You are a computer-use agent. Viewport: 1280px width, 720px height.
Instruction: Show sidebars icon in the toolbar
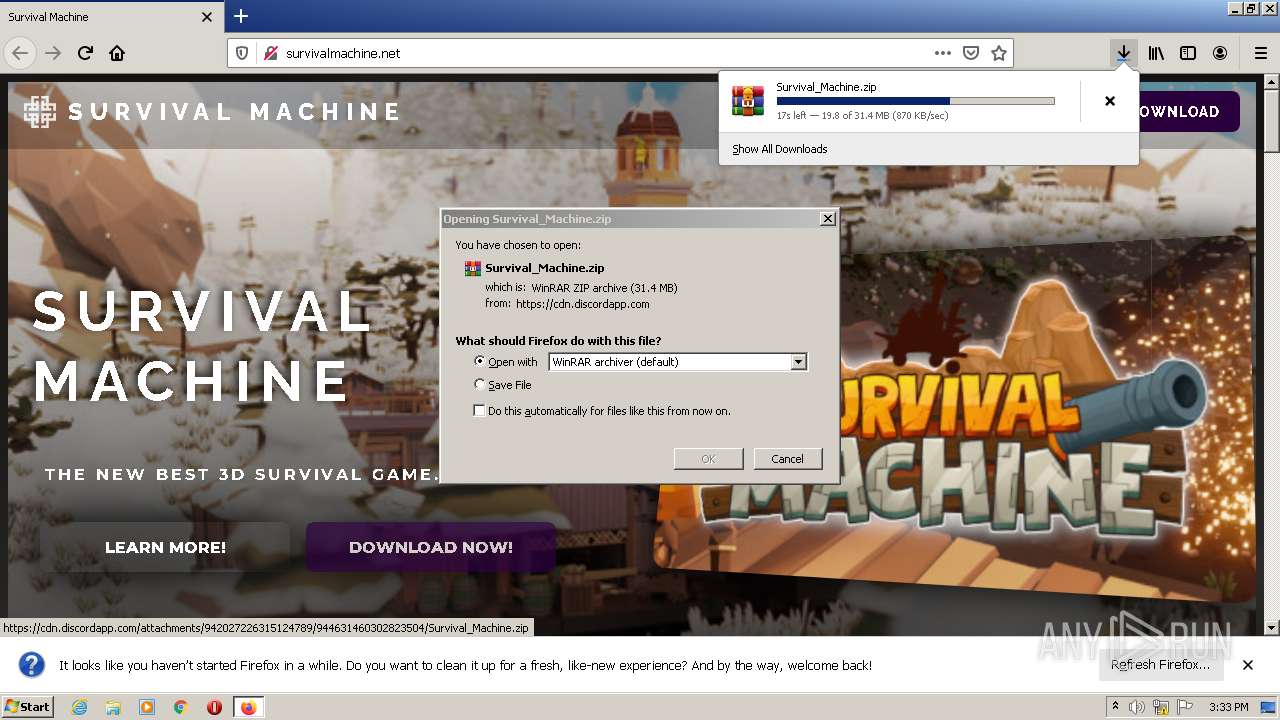click(1188, 53)
